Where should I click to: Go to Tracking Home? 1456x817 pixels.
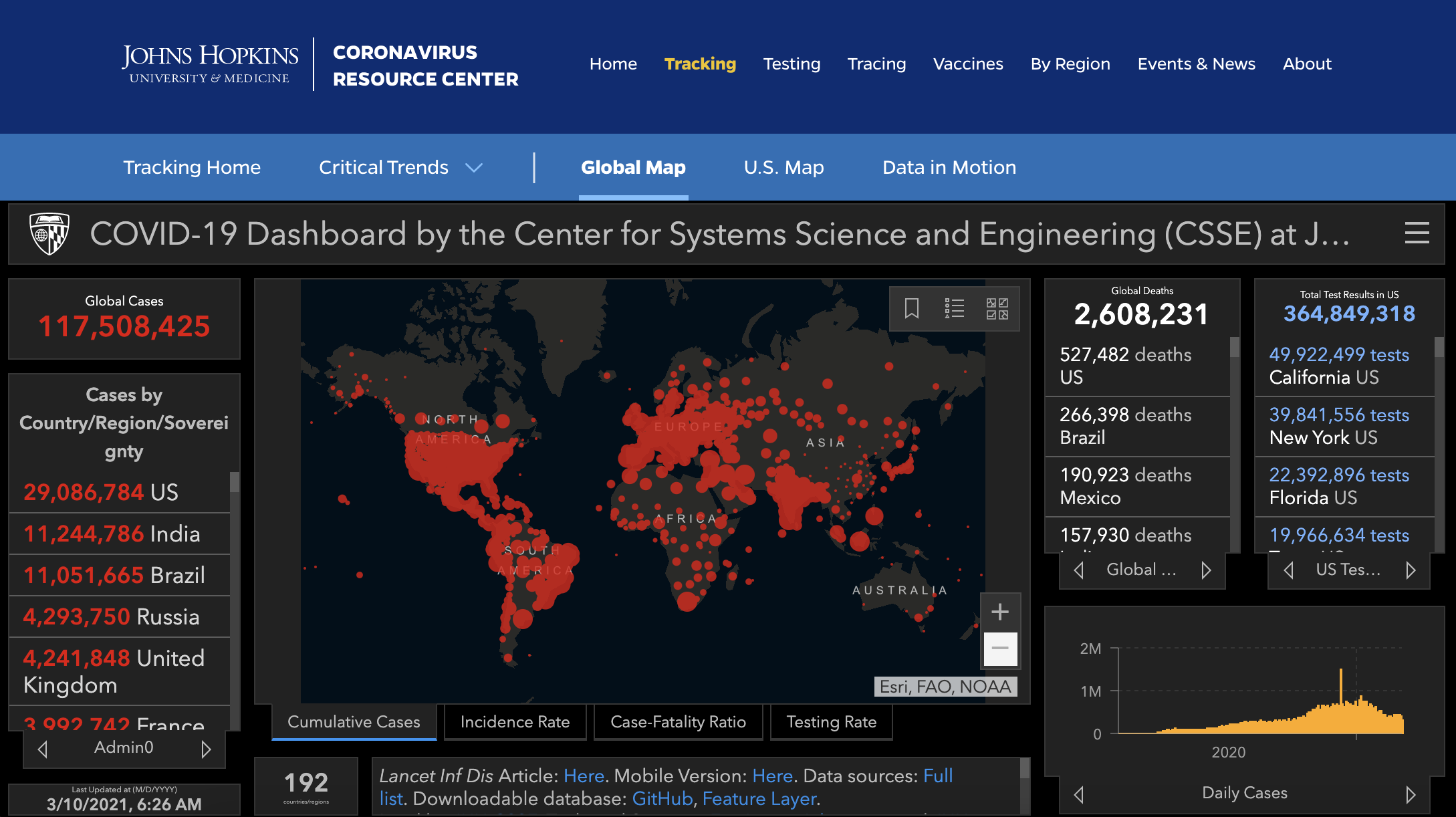pyautogui.click(x=192, y=167)
